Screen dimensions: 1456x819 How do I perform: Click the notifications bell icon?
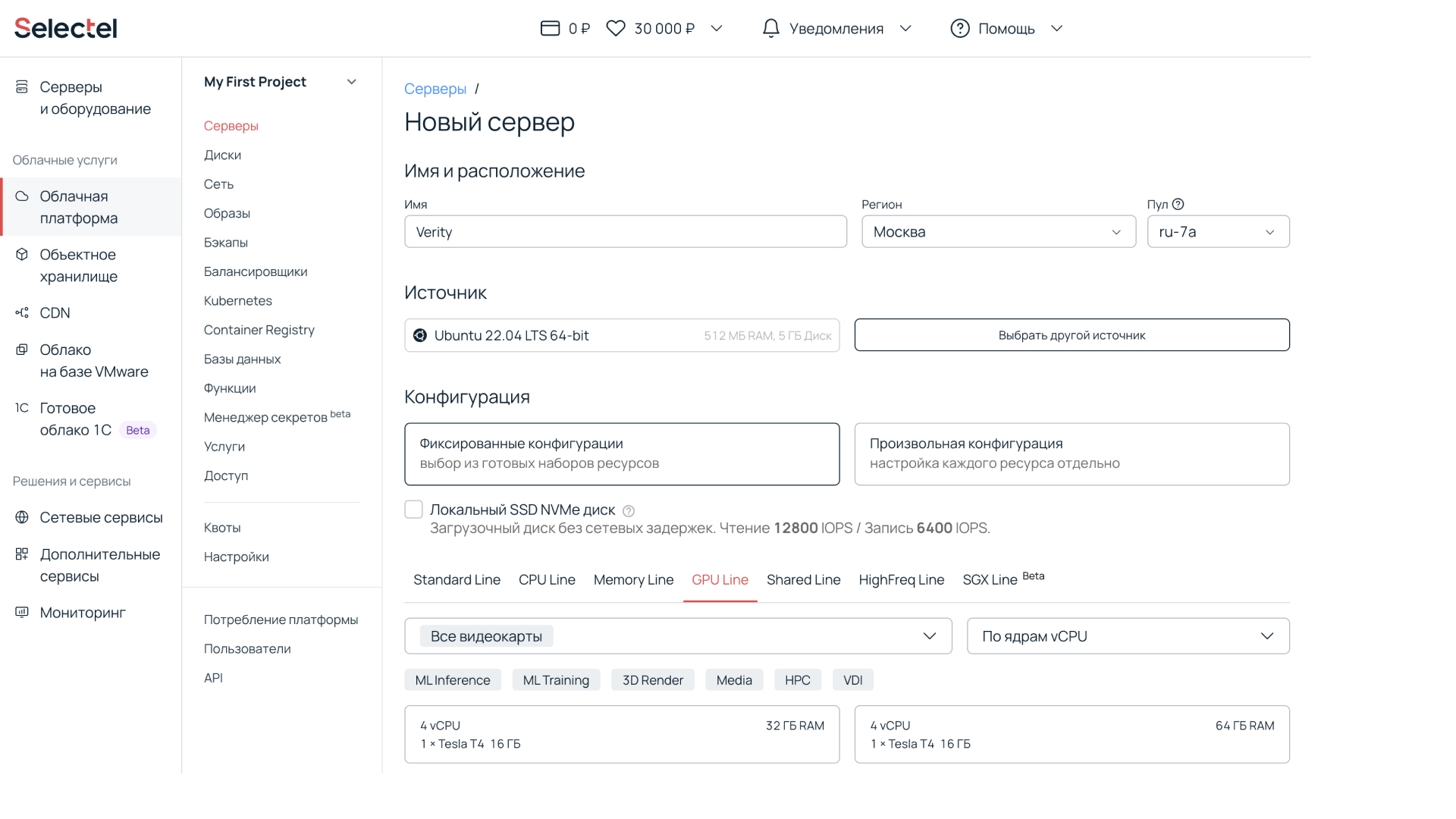(770, 28)
